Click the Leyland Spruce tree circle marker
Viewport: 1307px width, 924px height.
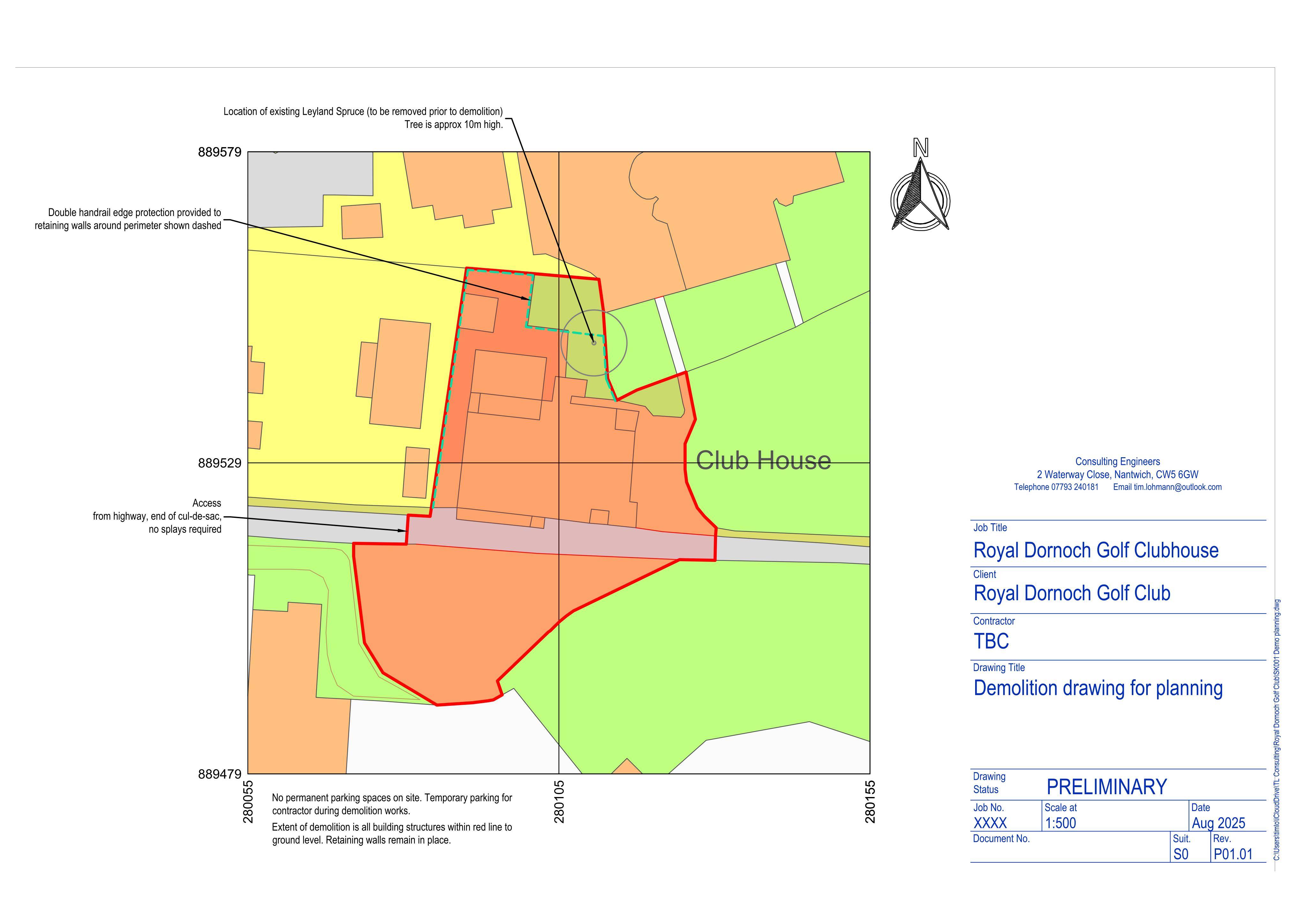(594, 343)
